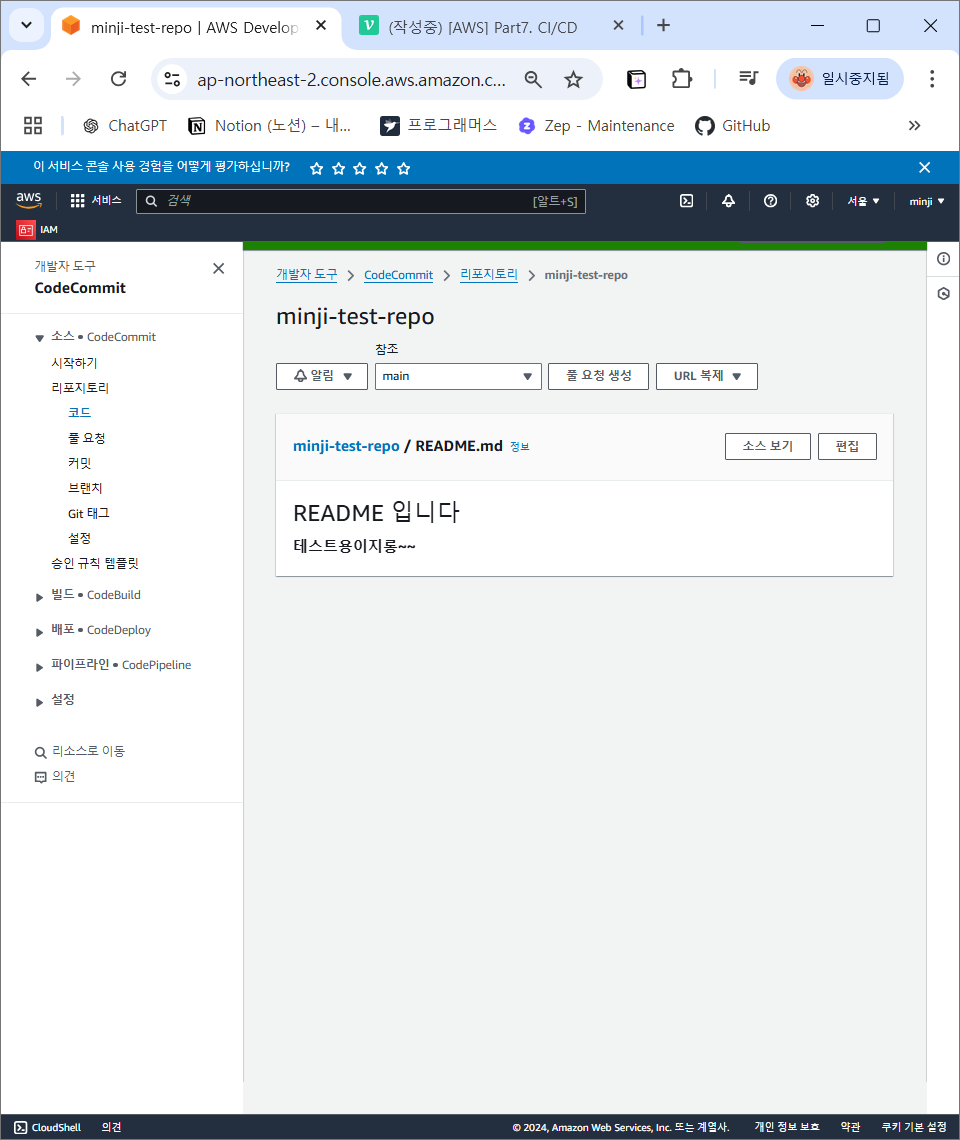Viewport: 960px width, 1140px height.
Task: Open the notifications bell in AWS header
Action: coord(728,201)
